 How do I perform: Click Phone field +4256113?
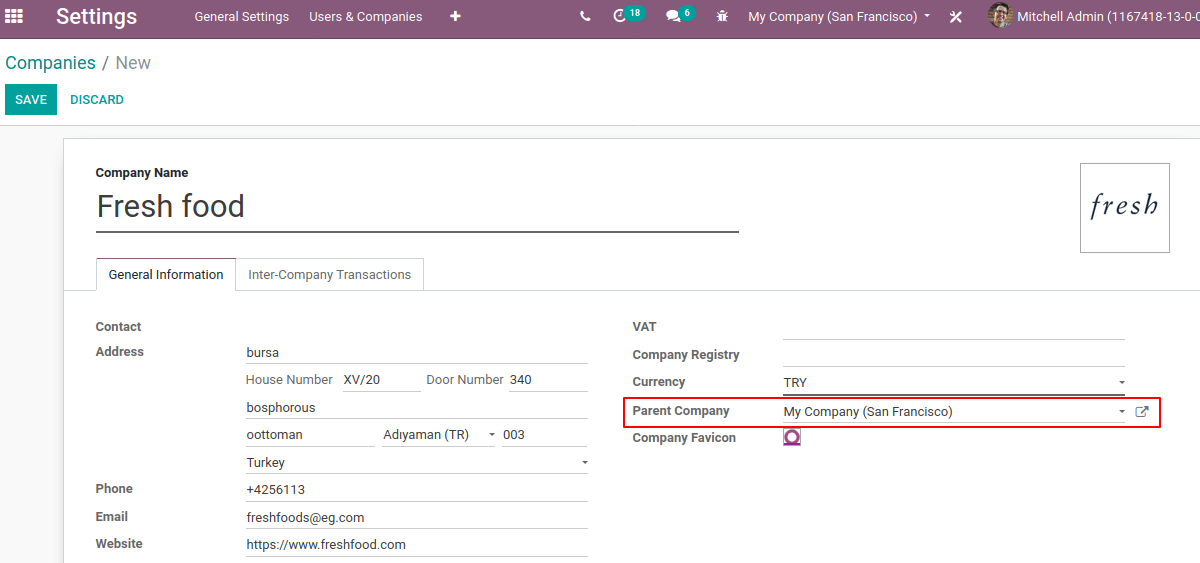[x=417, y=490]
